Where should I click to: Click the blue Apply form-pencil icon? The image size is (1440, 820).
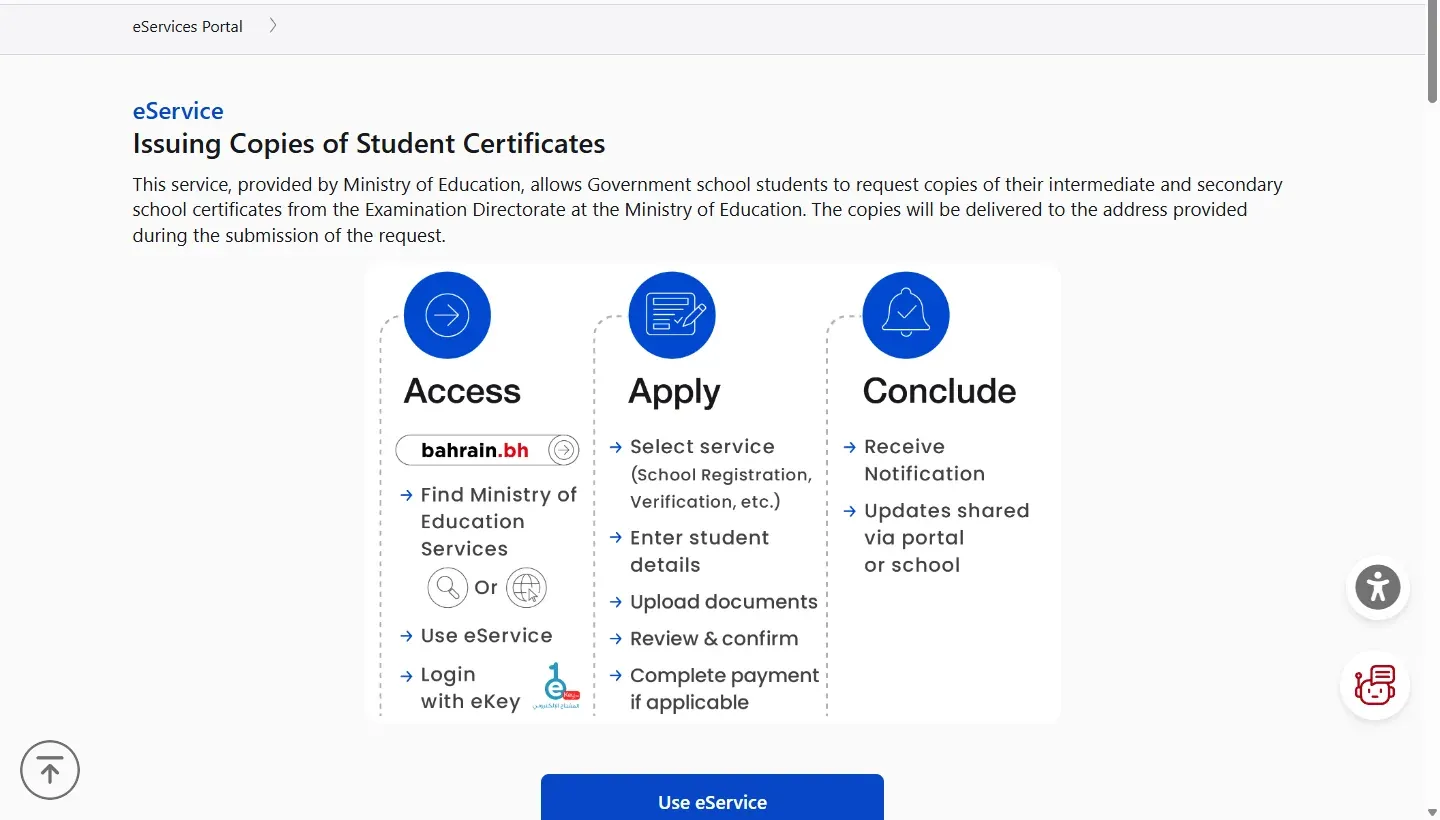coord(672,315)
